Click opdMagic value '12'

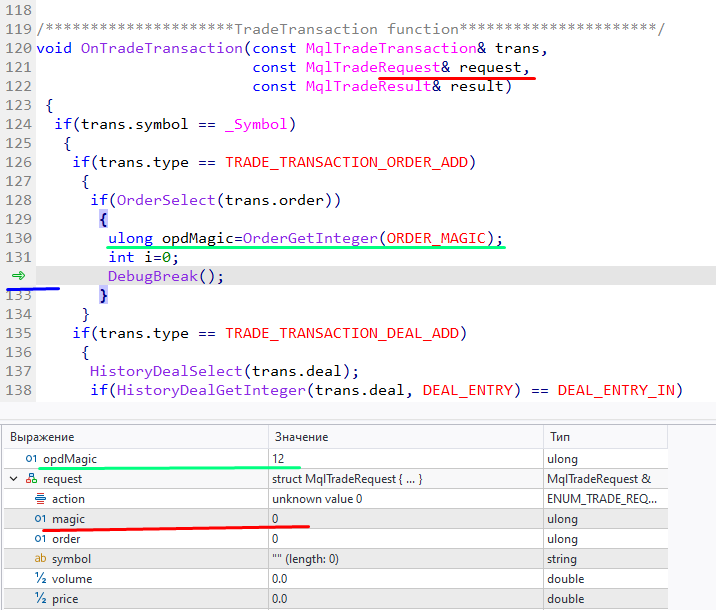tap(278, 458)
